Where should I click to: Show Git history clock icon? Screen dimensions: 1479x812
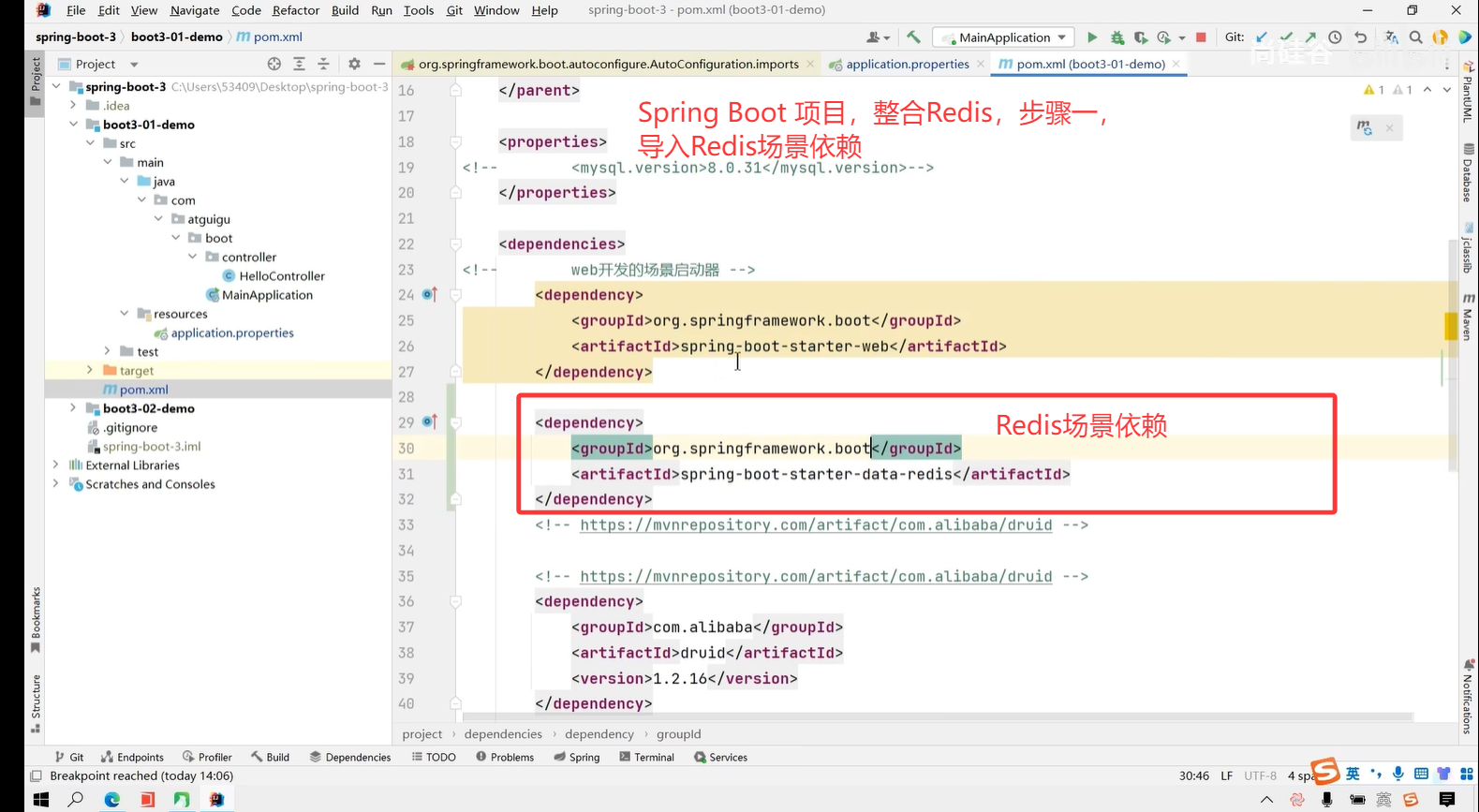[1335, 37]
